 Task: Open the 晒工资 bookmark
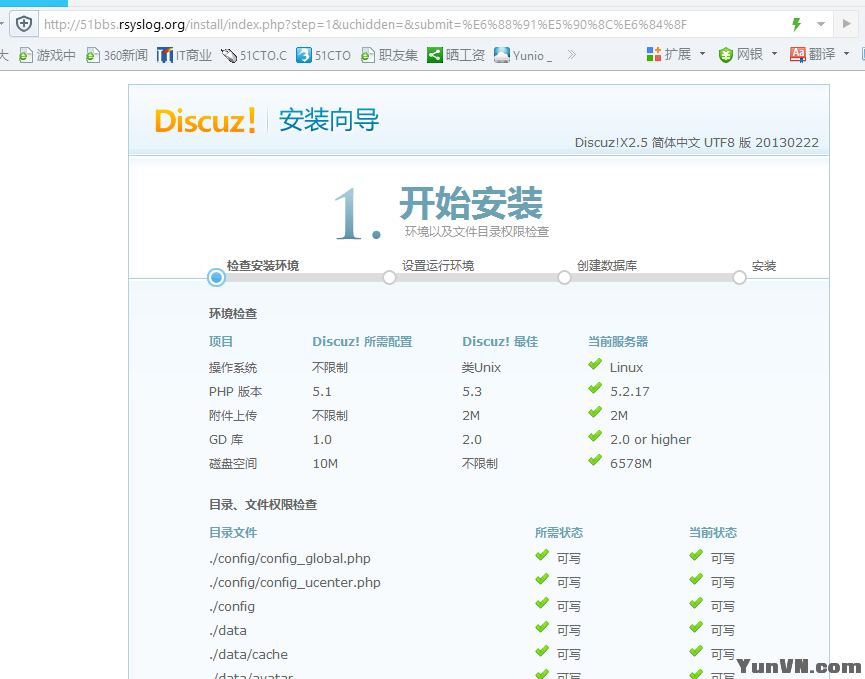(456, 55)
